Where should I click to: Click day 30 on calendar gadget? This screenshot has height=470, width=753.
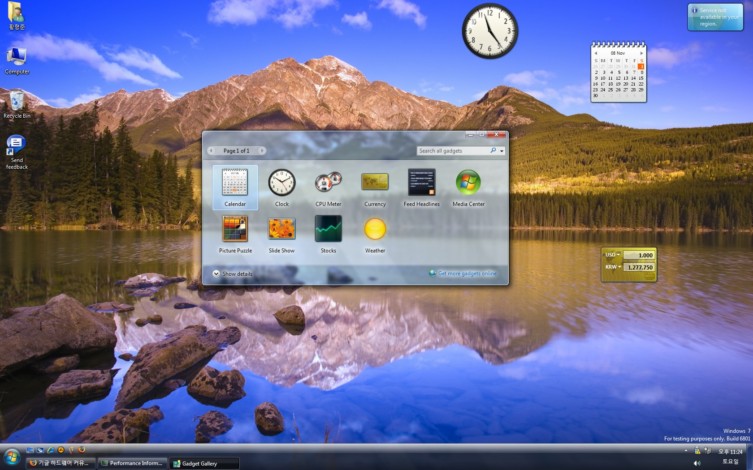595,96
